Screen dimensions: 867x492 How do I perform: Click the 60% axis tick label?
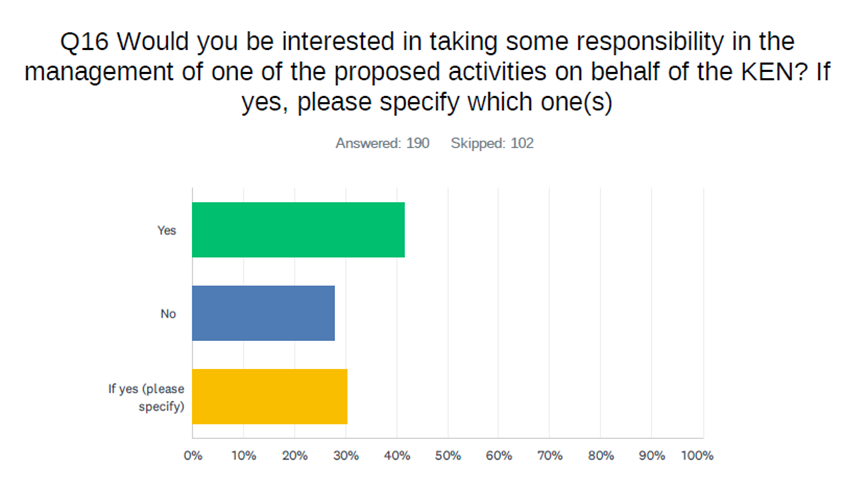(x=498, y=456)
